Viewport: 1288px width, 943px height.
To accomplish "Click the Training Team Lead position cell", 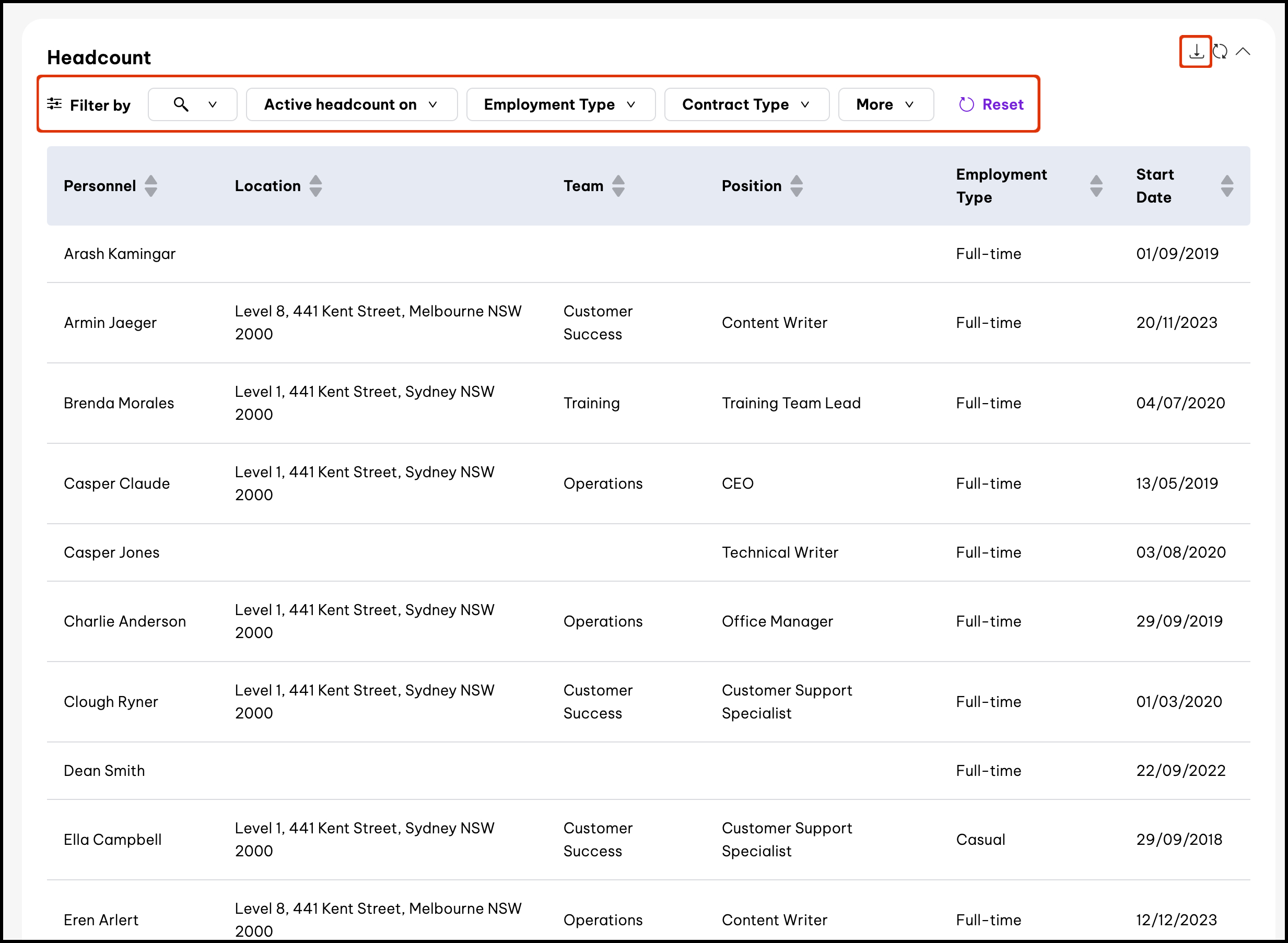I will [x=791, y=404].
